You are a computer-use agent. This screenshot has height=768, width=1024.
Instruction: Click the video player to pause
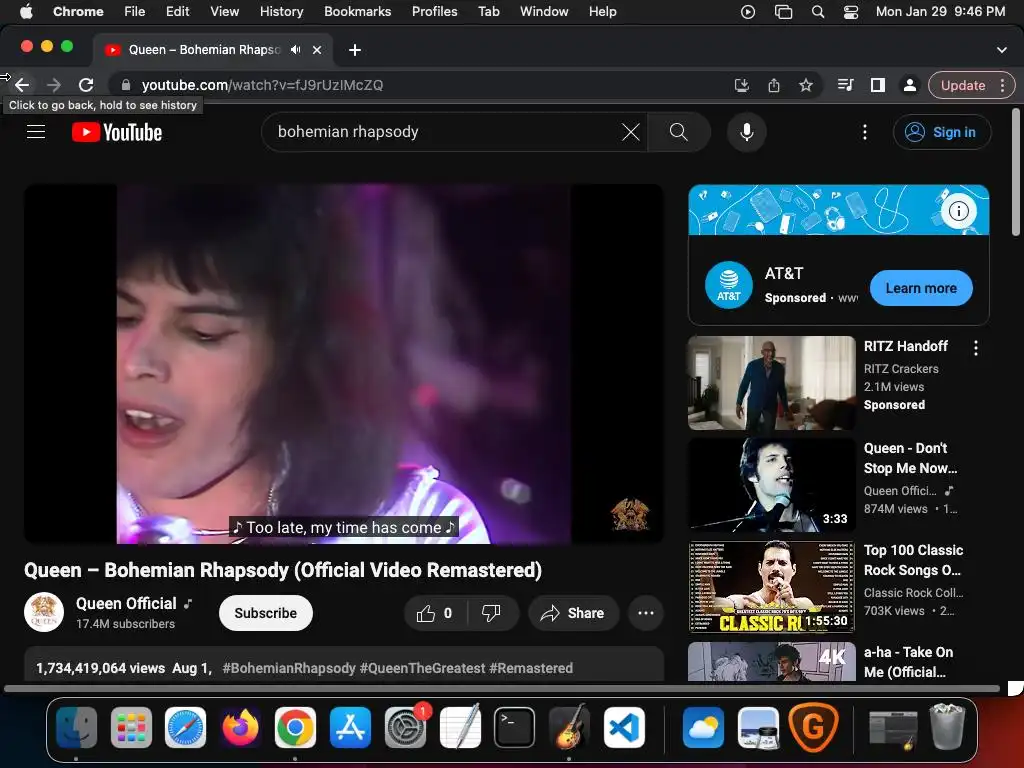click(344, 364)
